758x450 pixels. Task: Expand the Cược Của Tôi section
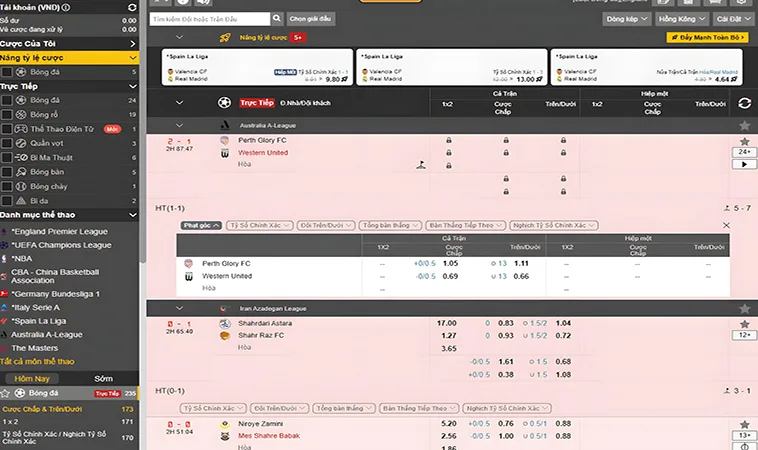pos(133,44)
